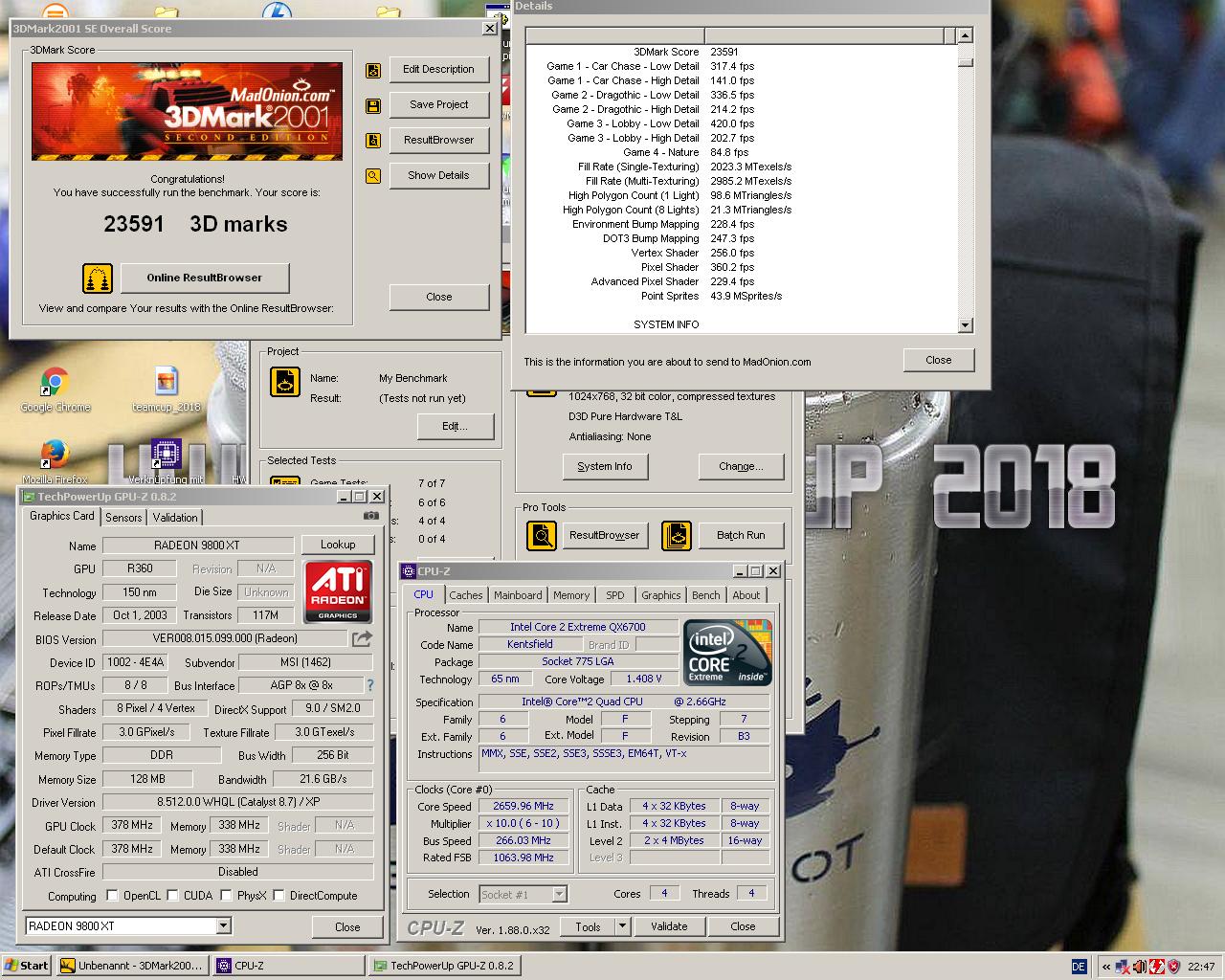Click the Edit Description icon

[x=373, y=70]
